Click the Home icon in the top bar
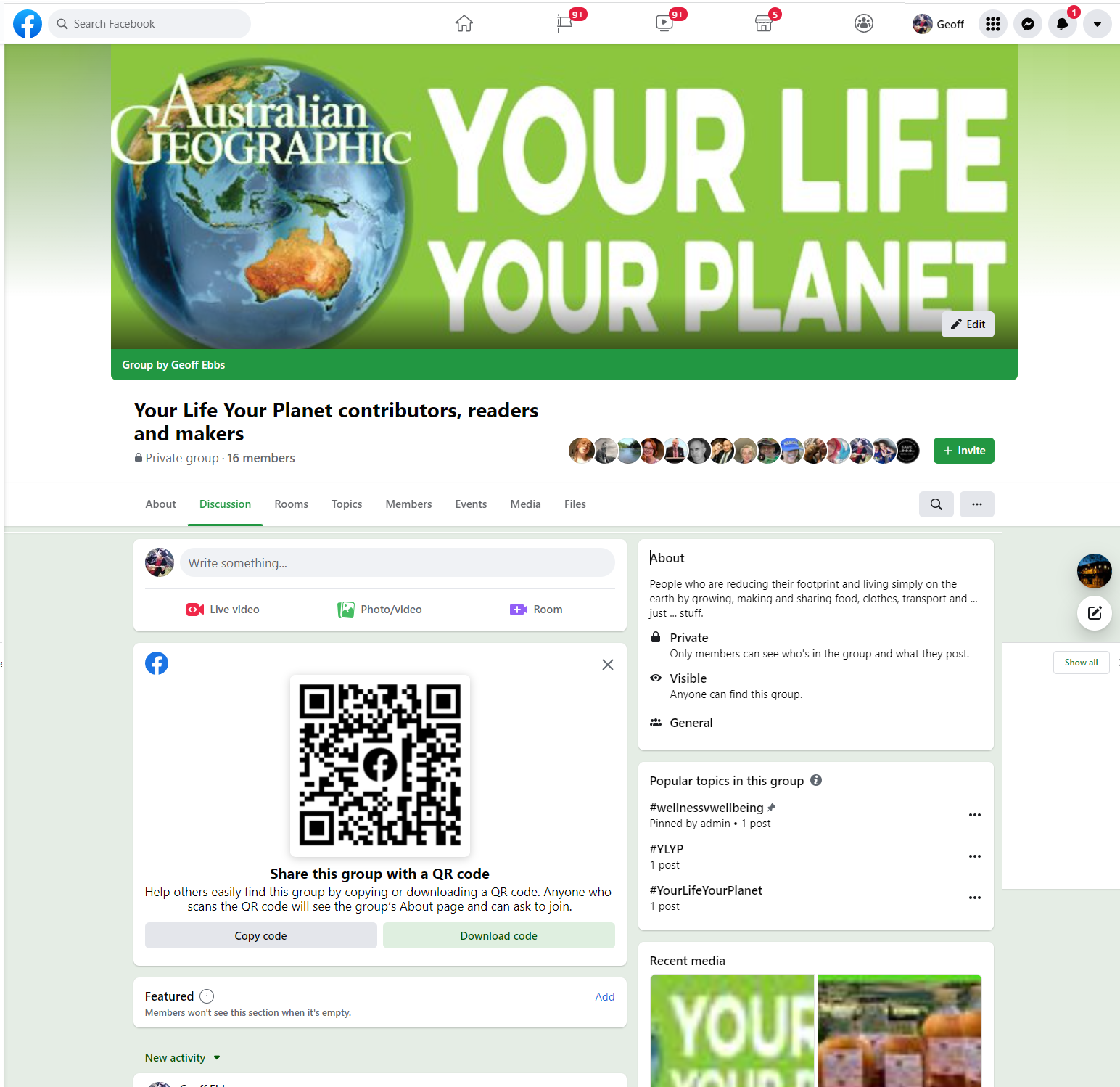 click(x=464, y=23)
